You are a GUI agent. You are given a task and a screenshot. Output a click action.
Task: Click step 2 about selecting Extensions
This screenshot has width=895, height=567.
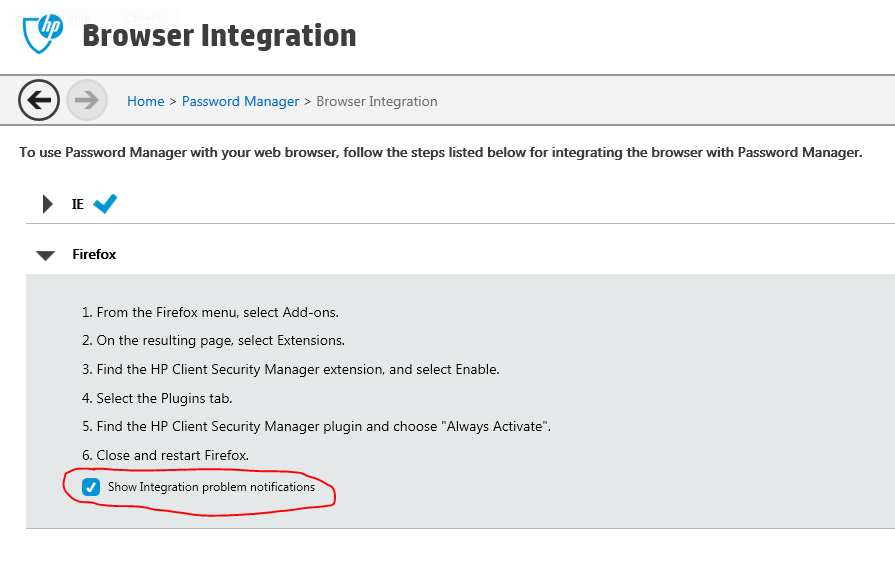[213, 340]
